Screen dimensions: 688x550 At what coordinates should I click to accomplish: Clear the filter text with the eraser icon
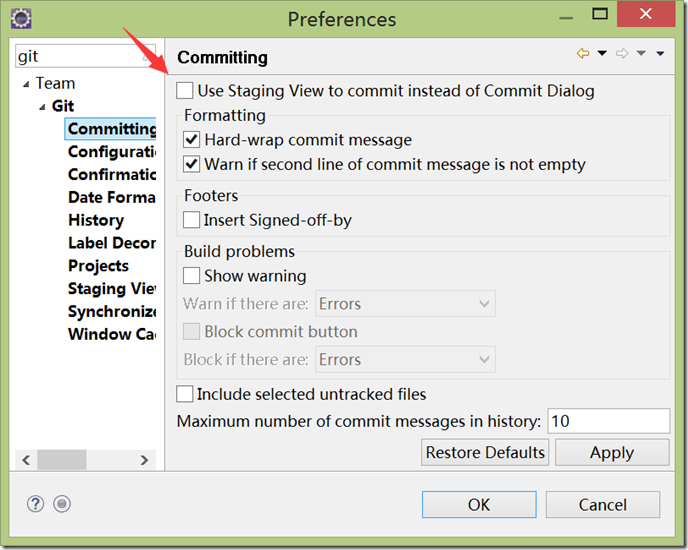pos(148,56)
